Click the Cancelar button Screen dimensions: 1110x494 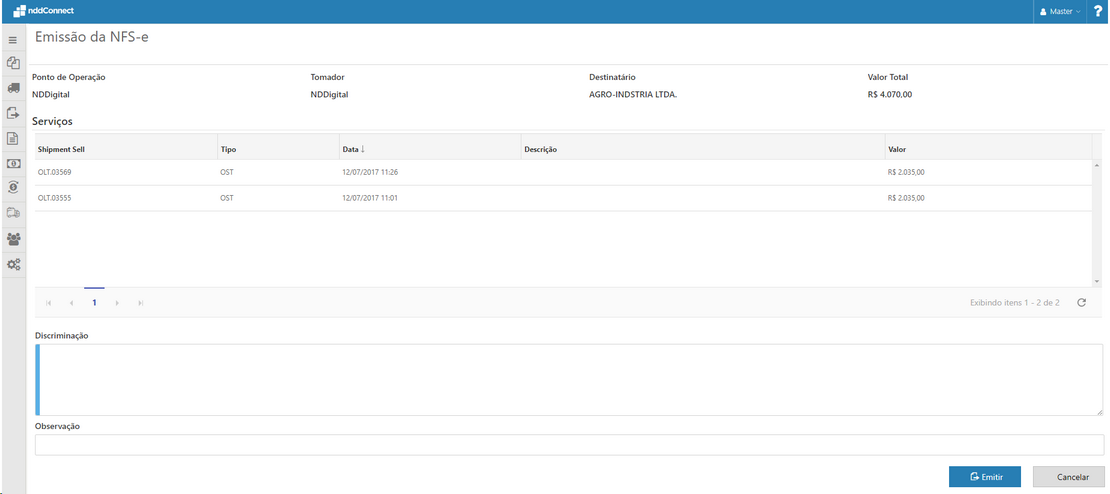(x=1068, y=477)
